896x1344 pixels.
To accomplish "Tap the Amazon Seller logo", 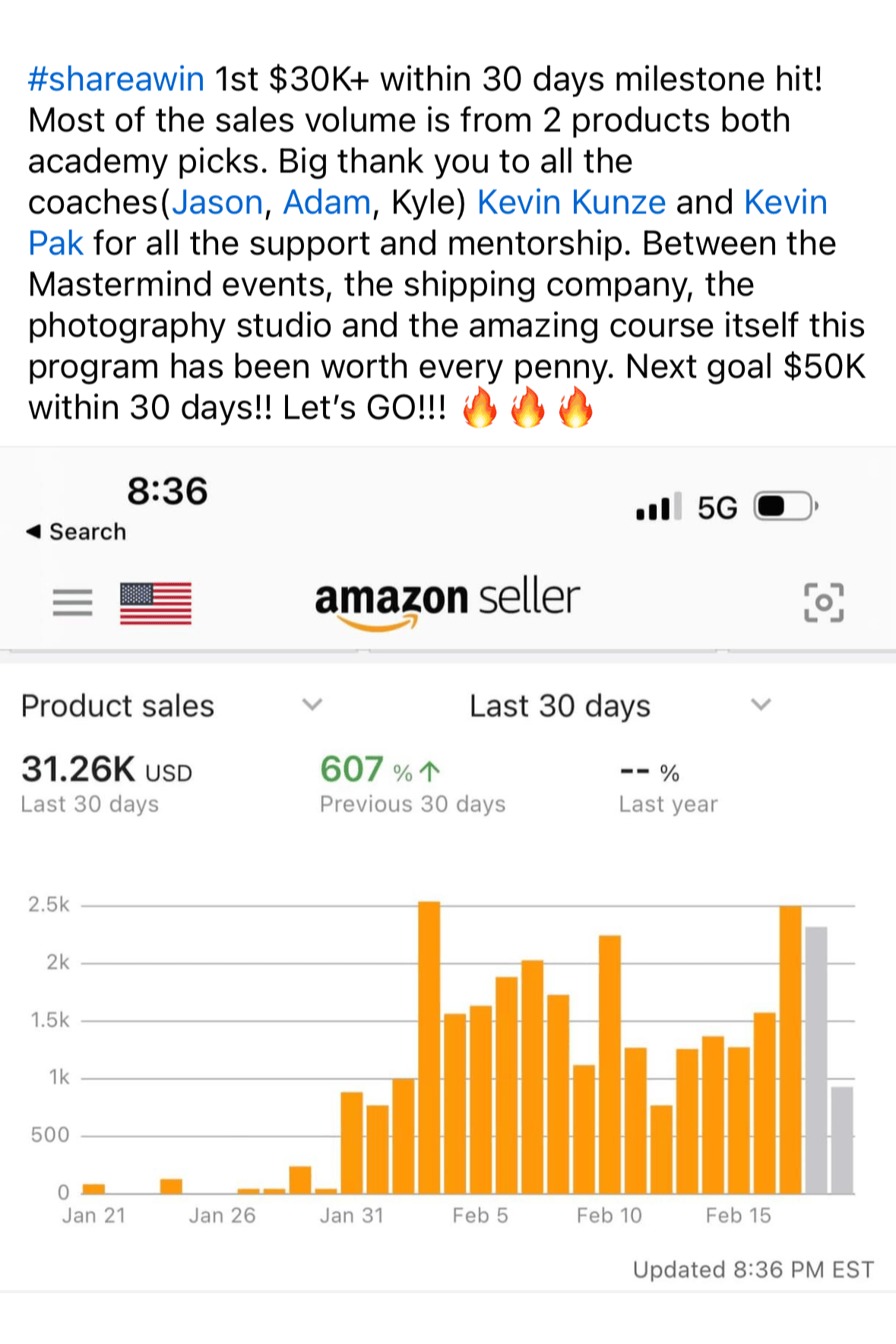I will tap(448, 601).
